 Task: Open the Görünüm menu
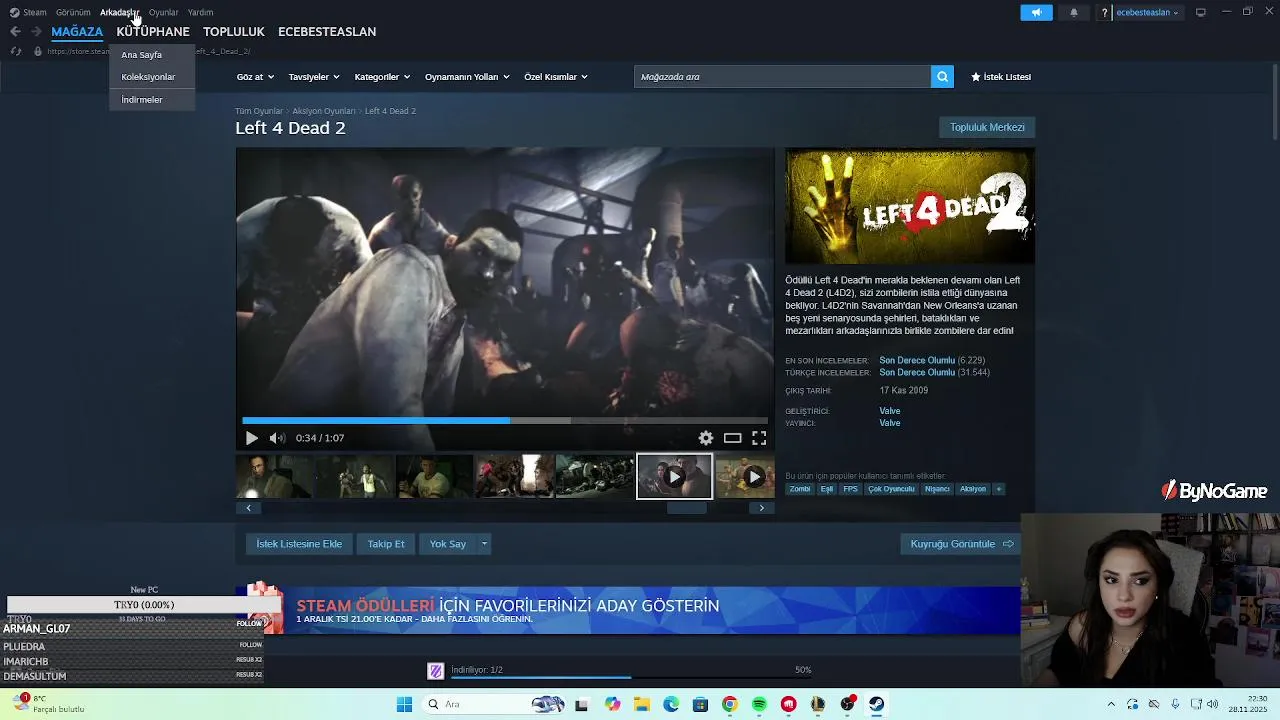(73, 12)
